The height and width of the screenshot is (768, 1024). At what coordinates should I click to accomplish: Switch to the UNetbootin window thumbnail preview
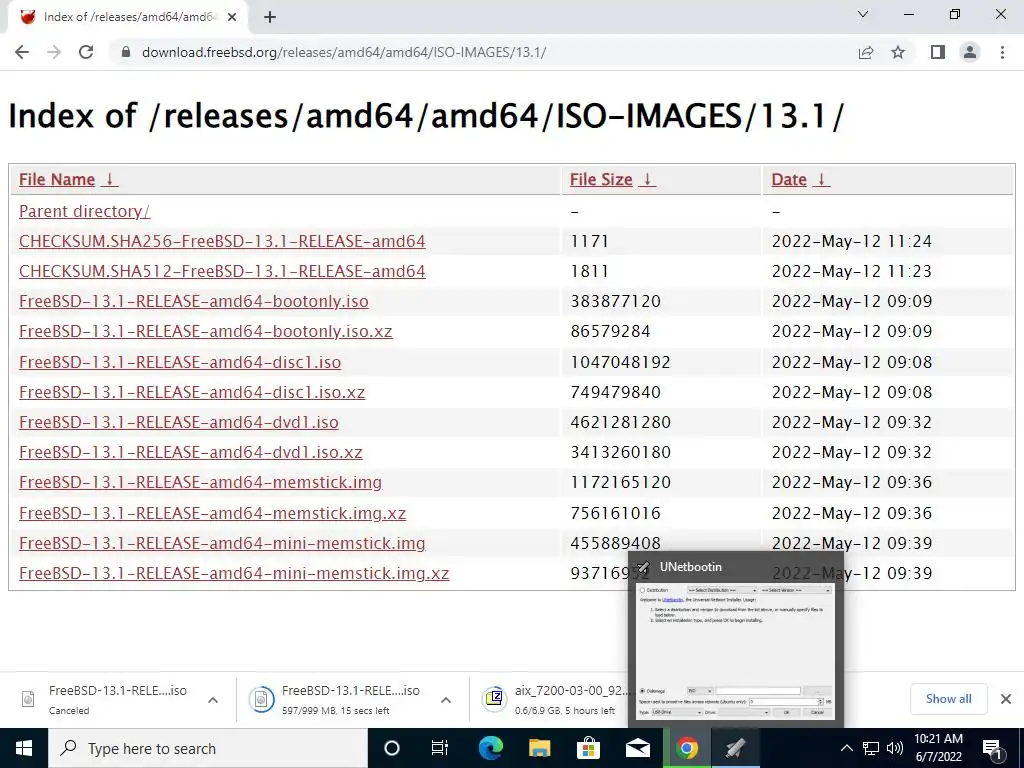735,639
